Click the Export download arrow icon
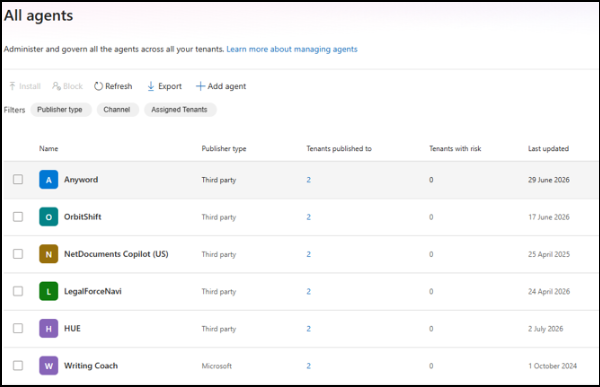 (x=151, y=86)
